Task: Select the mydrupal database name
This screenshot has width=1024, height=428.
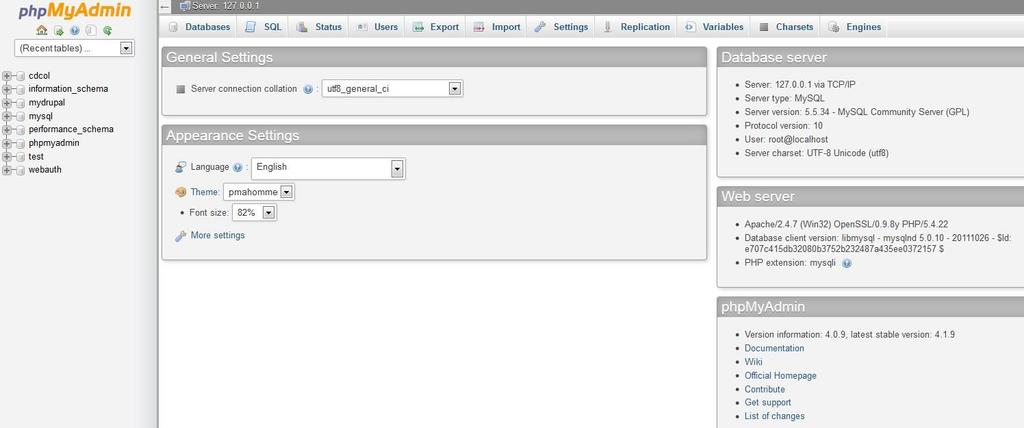Action: pyautogui.click(x=46, y=103)
